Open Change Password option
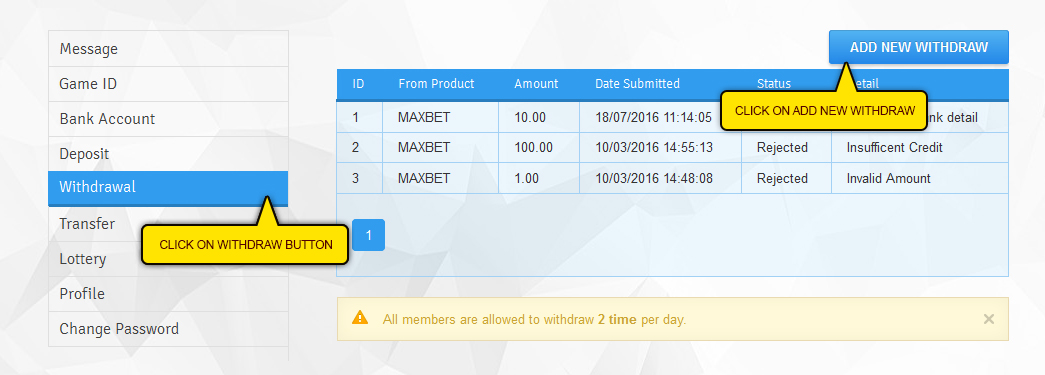 point(169,329)
